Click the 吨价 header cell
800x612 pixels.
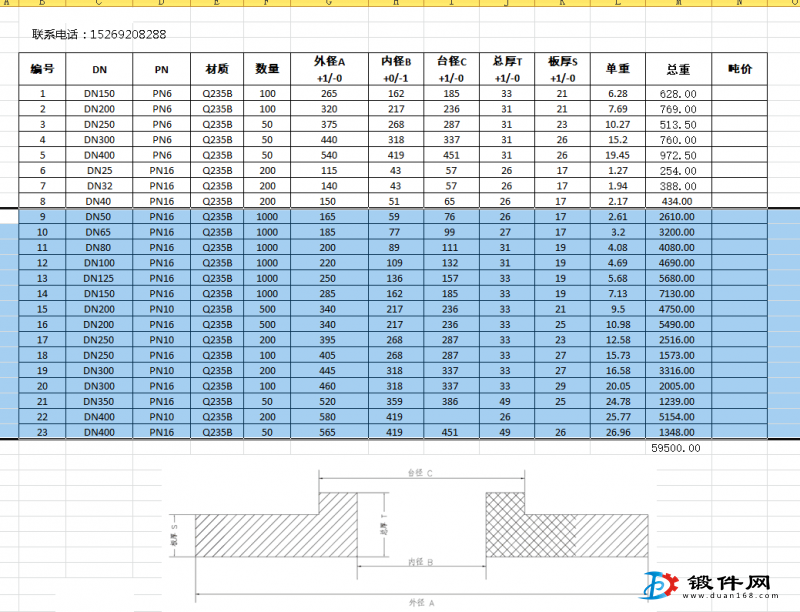pos(740,69)
